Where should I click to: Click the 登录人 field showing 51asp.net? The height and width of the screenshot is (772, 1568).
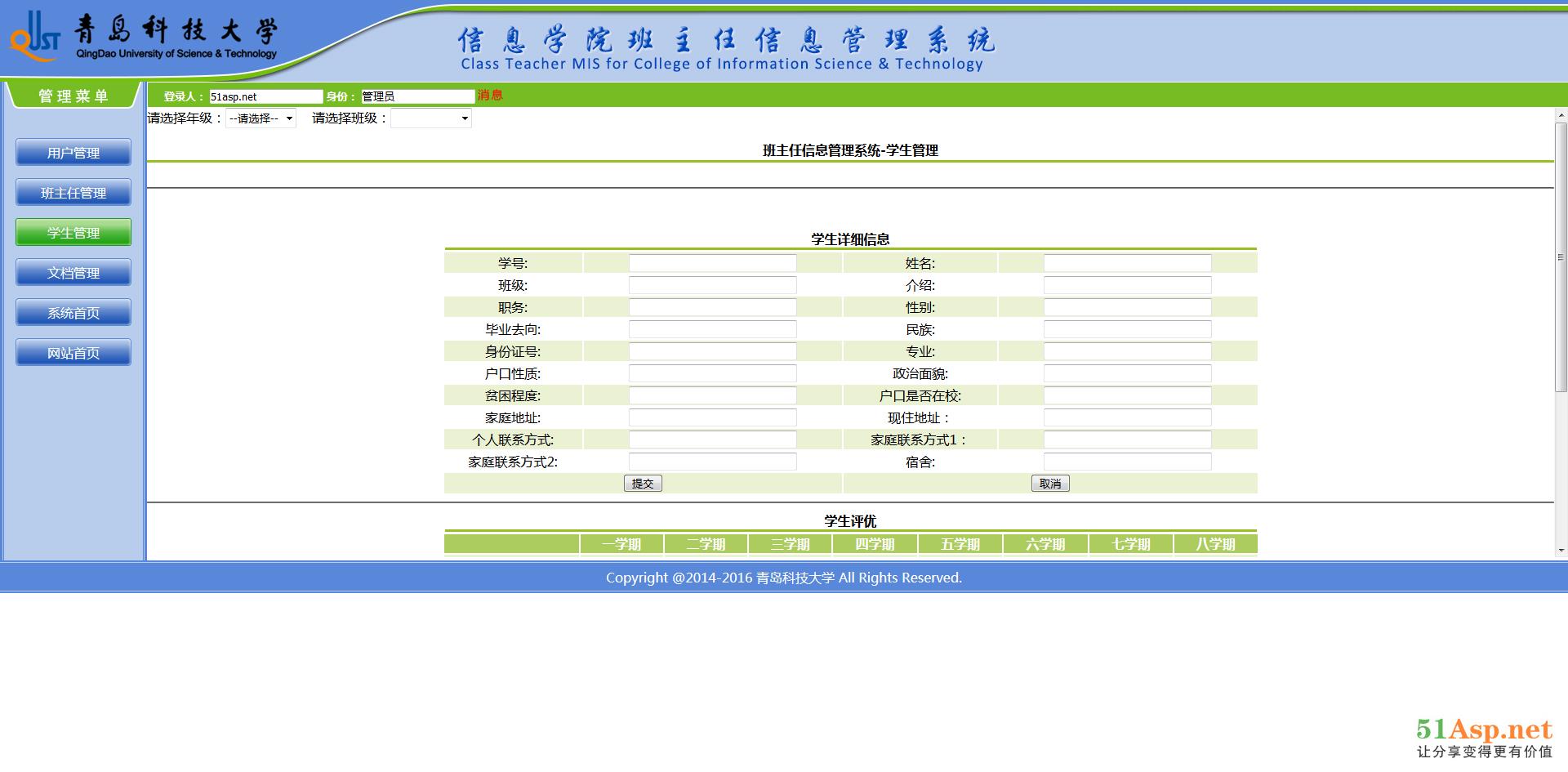(266, 96)
